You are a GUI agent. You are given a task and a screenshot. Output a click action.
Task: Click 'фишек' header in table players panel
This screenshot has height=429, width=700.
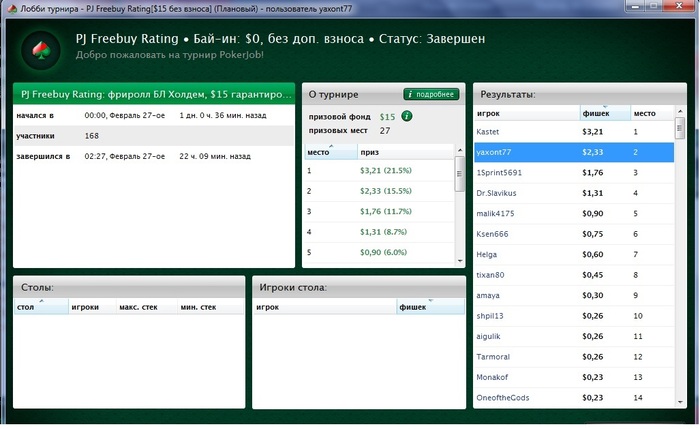point(430,307)
